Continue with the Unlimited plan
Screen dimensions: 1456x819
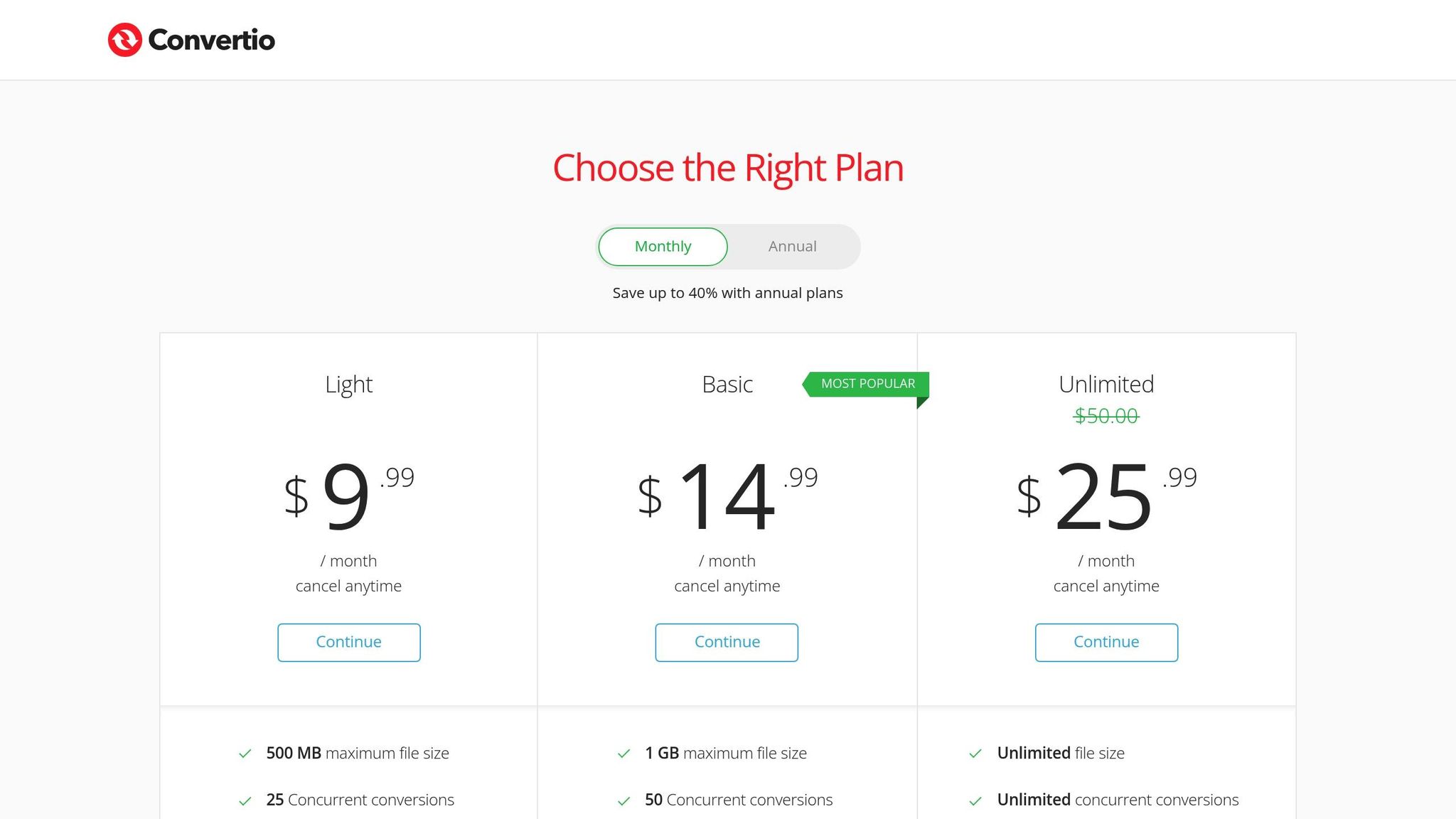click(x=1106, y=642)
